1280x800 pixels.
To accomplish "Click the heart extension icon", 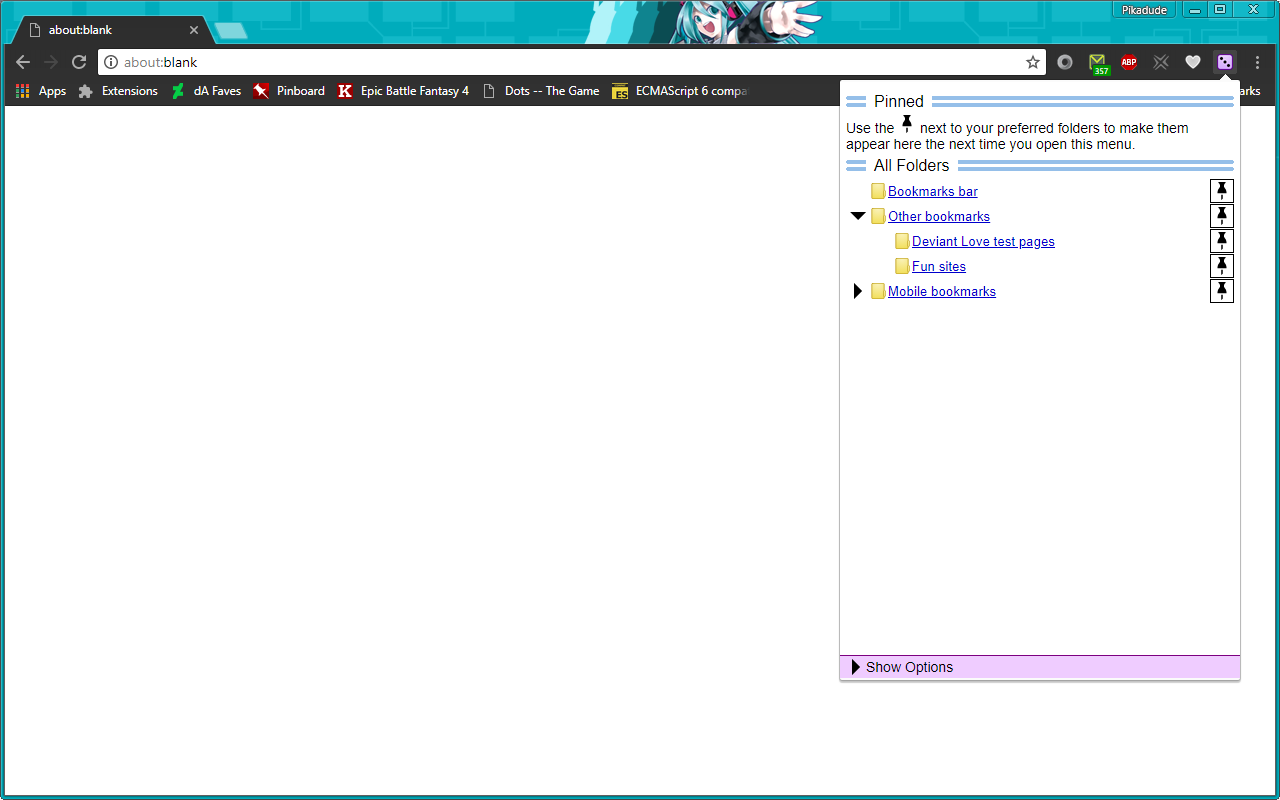I will click(x=1192, y=62).
